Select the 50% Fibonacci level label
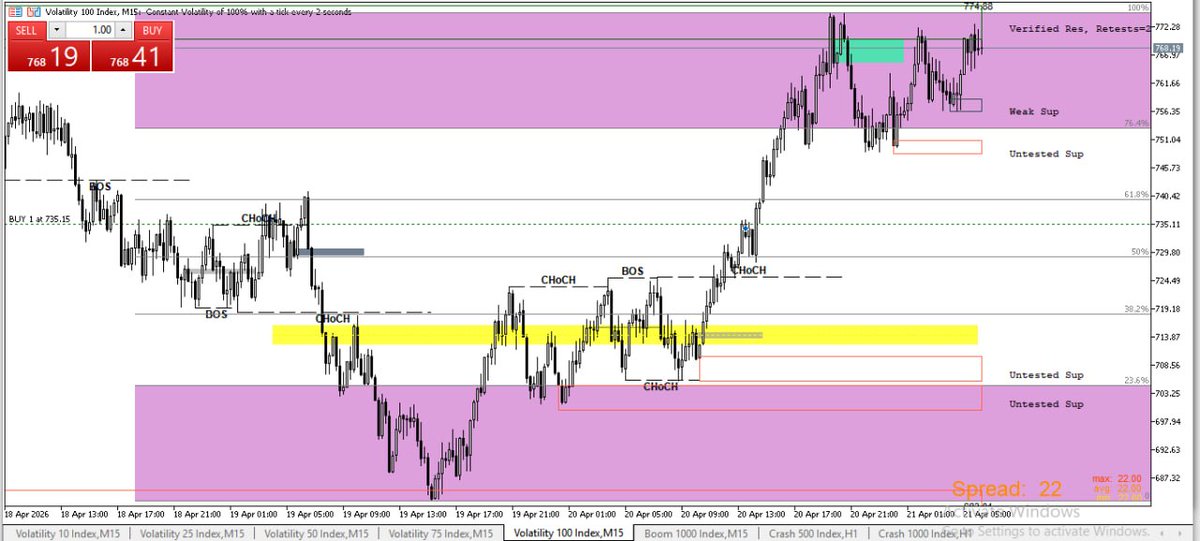1200x541 pixels. pos(1139,252)
